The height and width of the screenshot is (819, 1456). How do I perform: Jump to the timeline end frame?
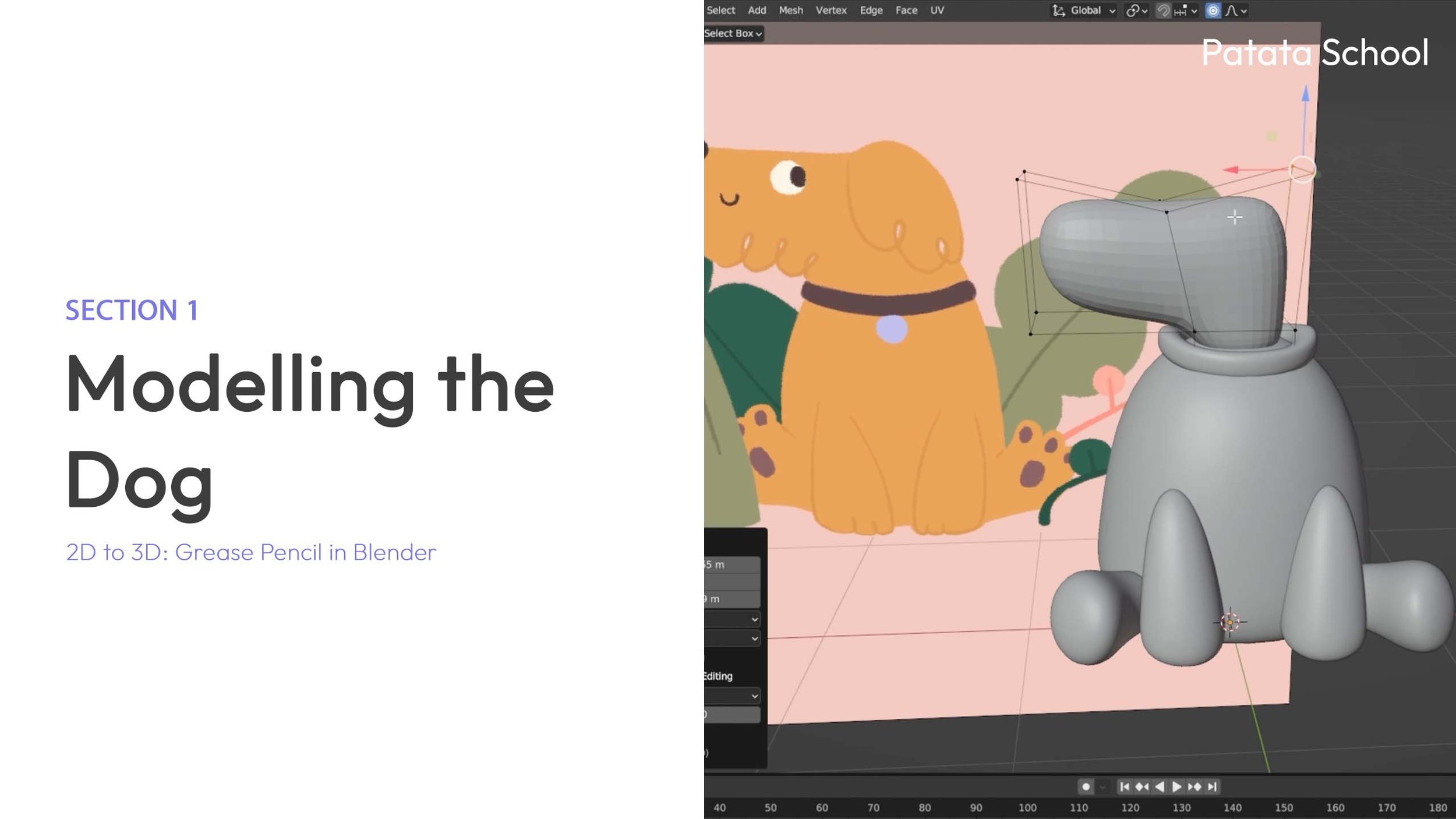[x=1212, y=787]
